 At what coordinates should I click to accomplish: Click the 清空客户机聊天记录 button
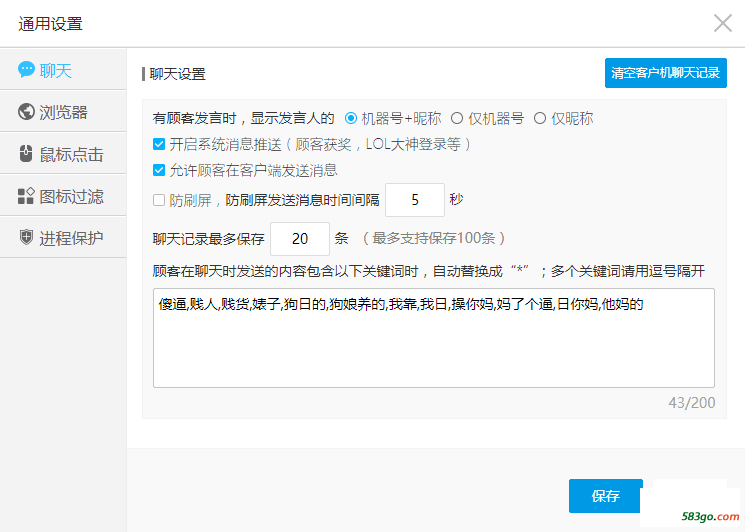[666, 73]
